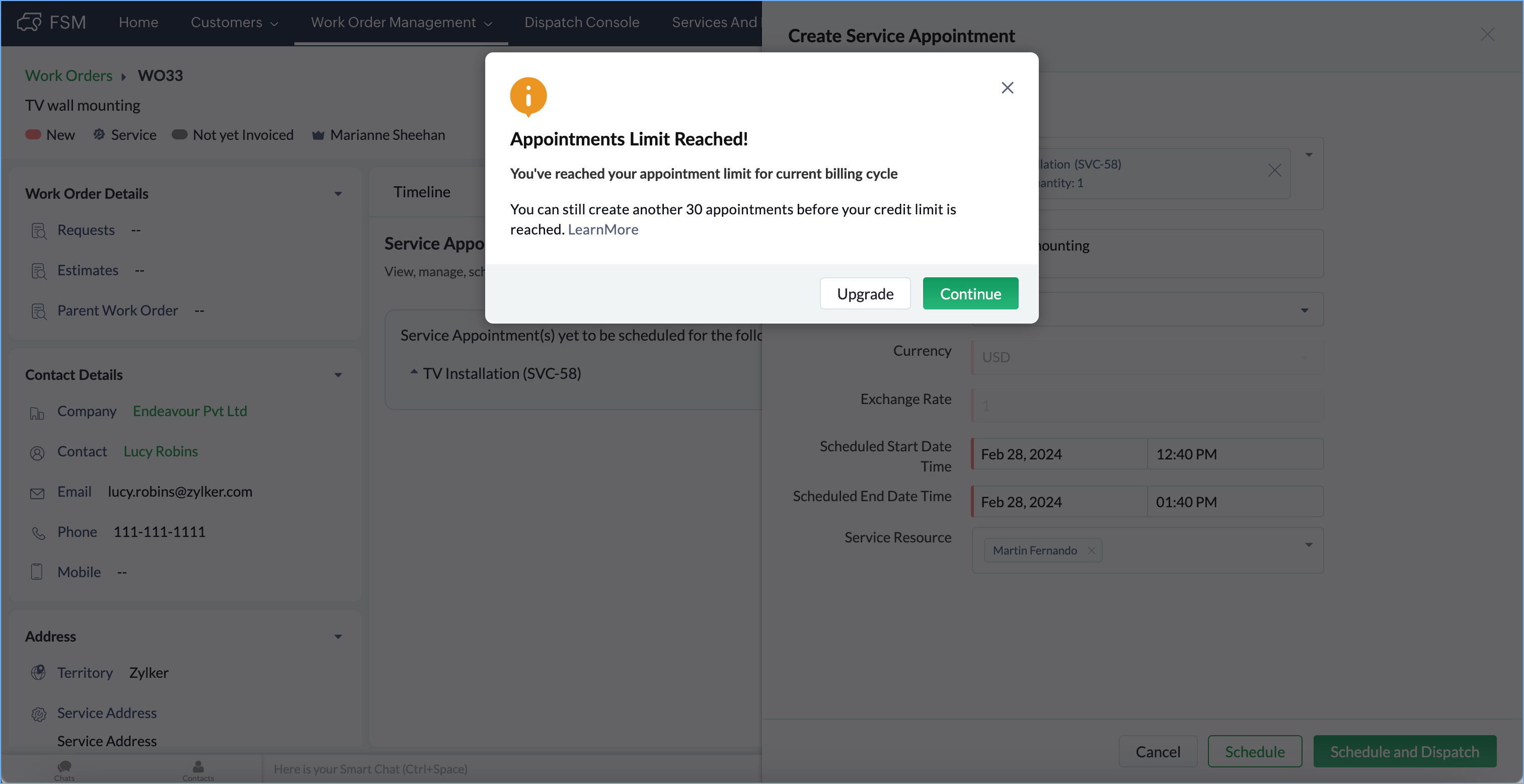Viewport: 1524px width, 784px height.
Task: Open the Work Order Management menu
Action: [x=401, y=23]
